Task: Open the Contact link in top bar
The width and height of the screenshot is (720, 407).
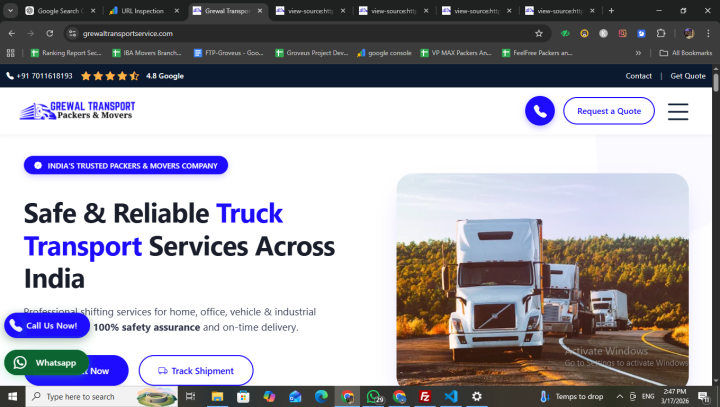Action: click(638, 76)
